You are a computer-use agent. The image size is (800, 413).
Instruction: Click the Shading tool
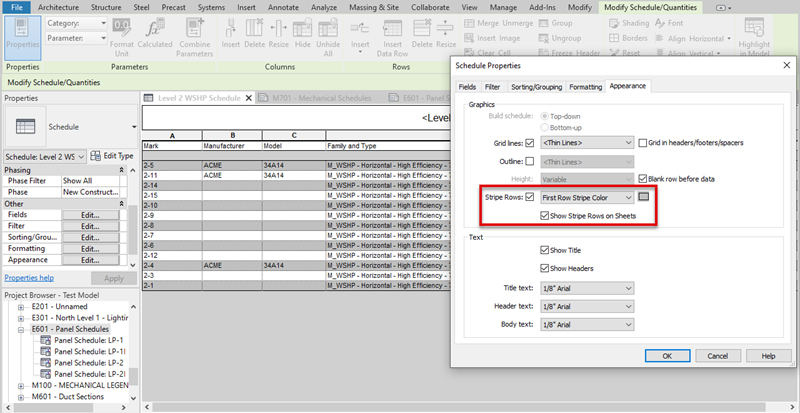click(x=629, y=23)
